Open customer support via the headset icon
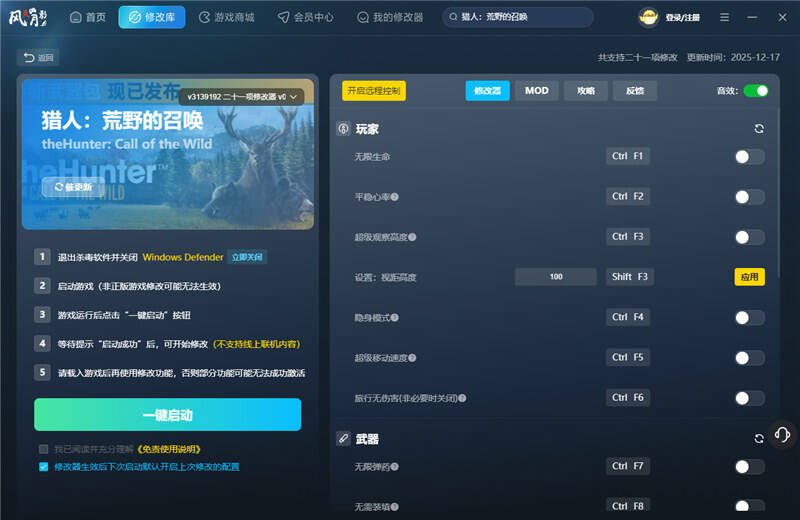Viewport: 800px width, 520px height. pyautogui.click(x=783, y=435)
